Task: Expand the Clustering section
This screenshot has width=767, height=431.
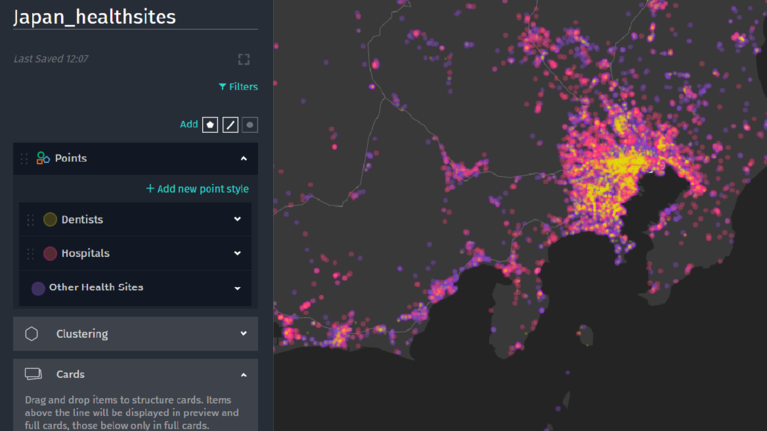Action: coord(244,334)
